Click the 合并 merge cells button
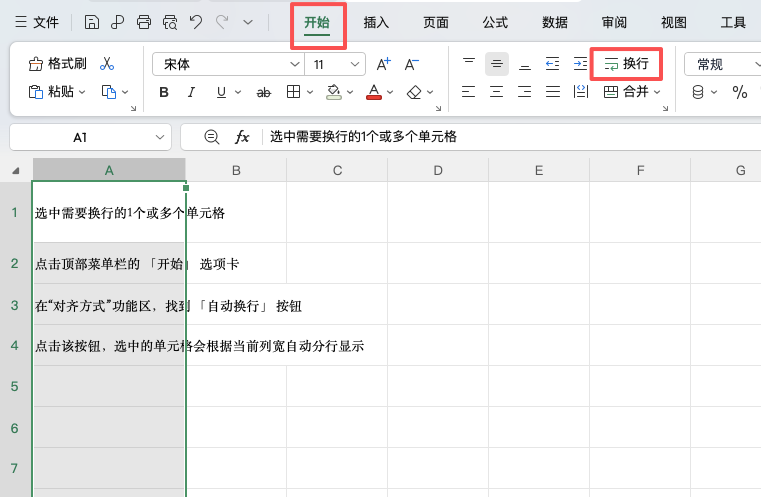The width and height of the screenshot is (761, 497). point(626,92)
